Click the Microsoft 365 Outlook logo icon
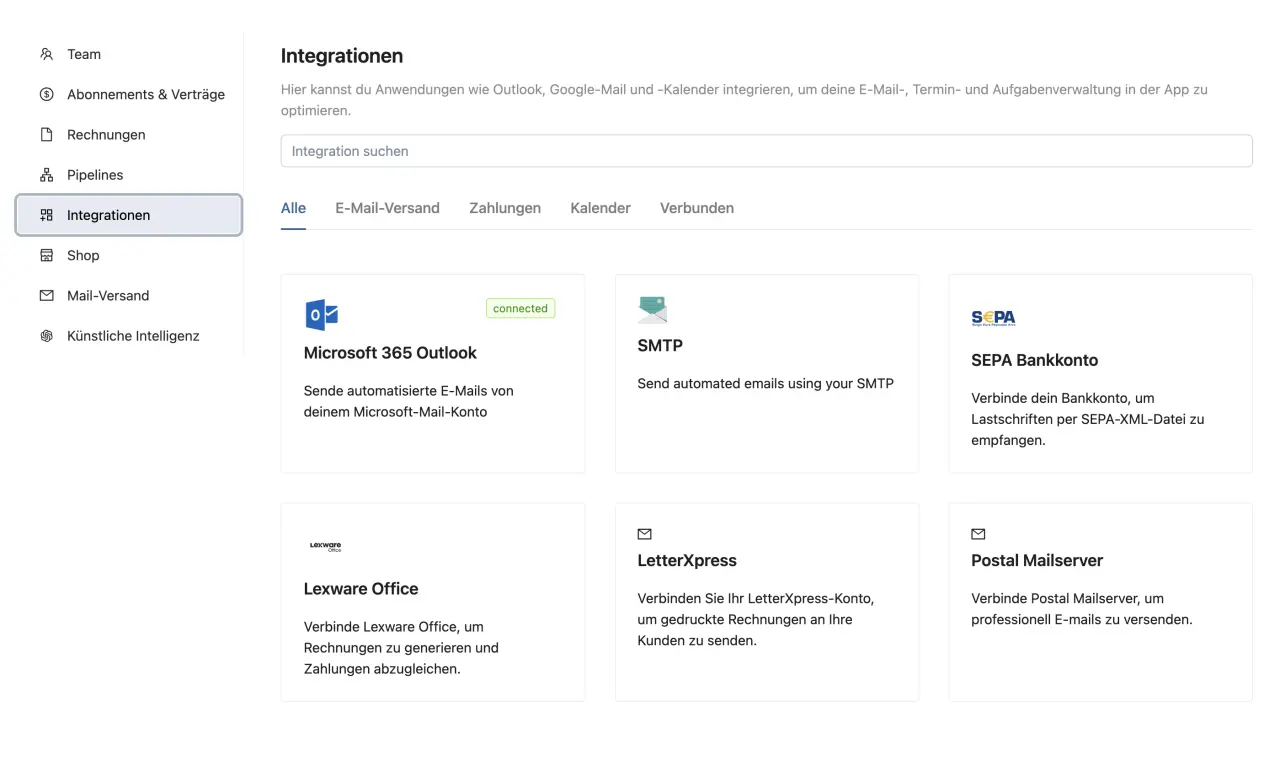 [x=321, y=314]
